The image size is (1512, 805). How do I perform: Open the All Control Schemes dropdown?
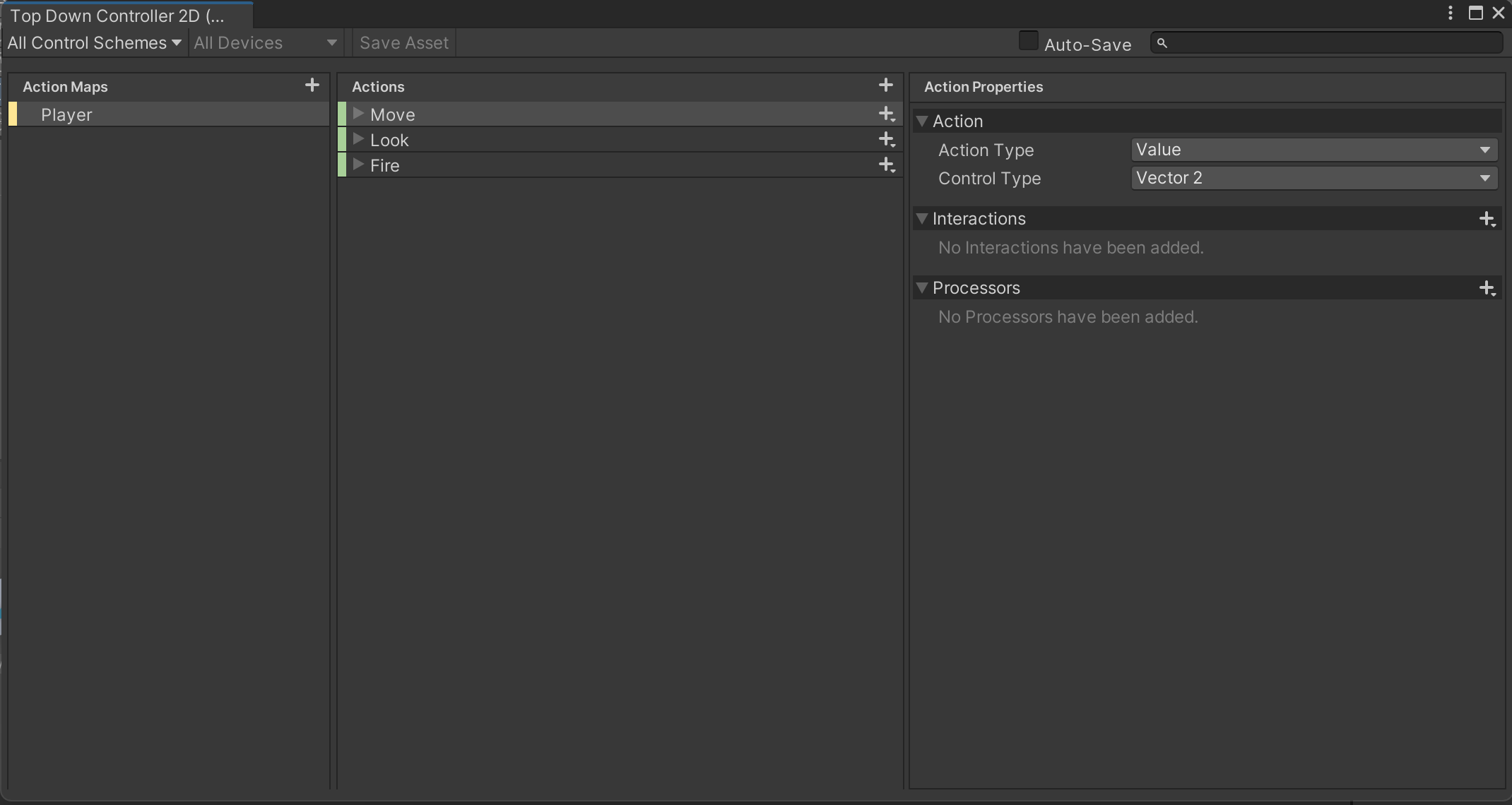tap(94, 43)
